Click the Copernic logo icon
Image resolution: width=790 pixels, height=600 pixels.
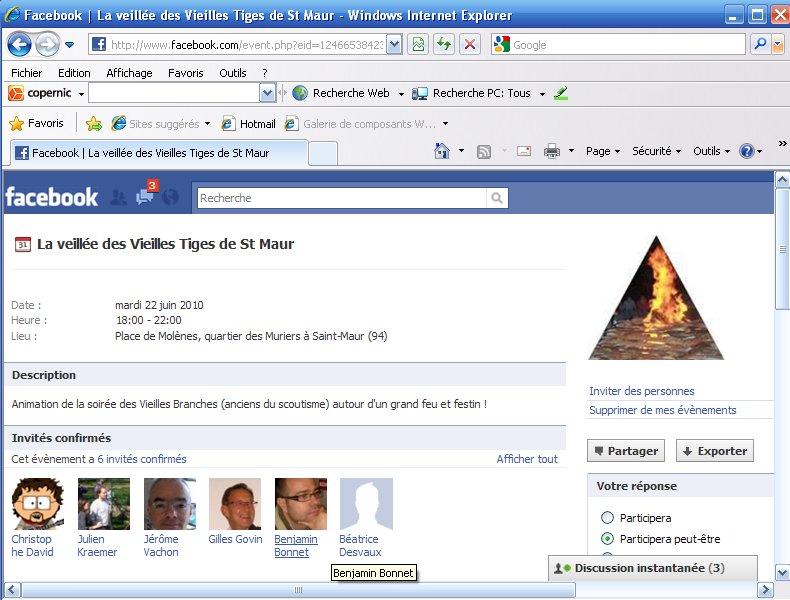coord(16,93)
